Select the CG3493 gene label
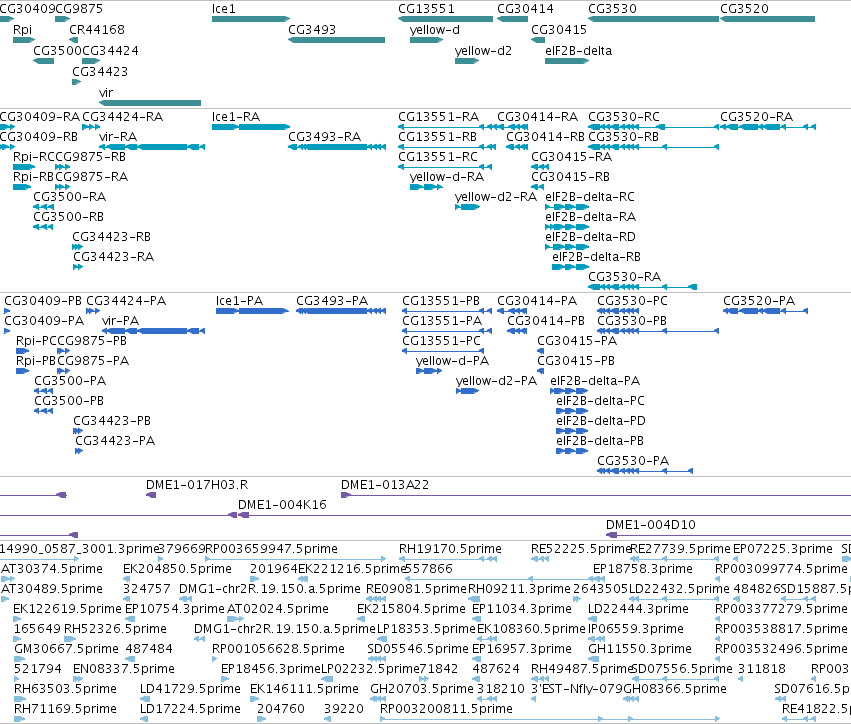Image resolution: width=851 pixels, height=724 pixels. 312,30
